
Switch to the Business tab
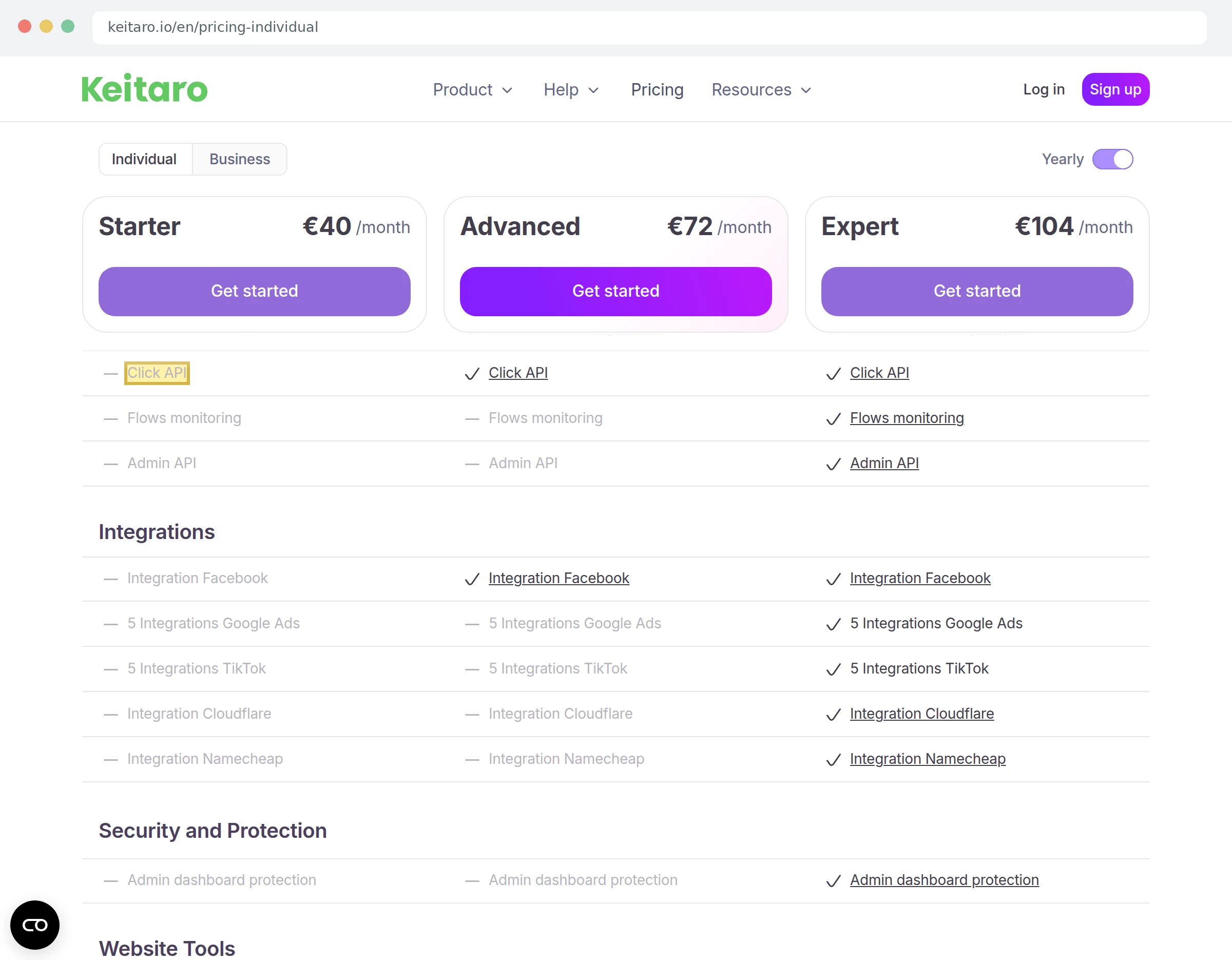240,159
